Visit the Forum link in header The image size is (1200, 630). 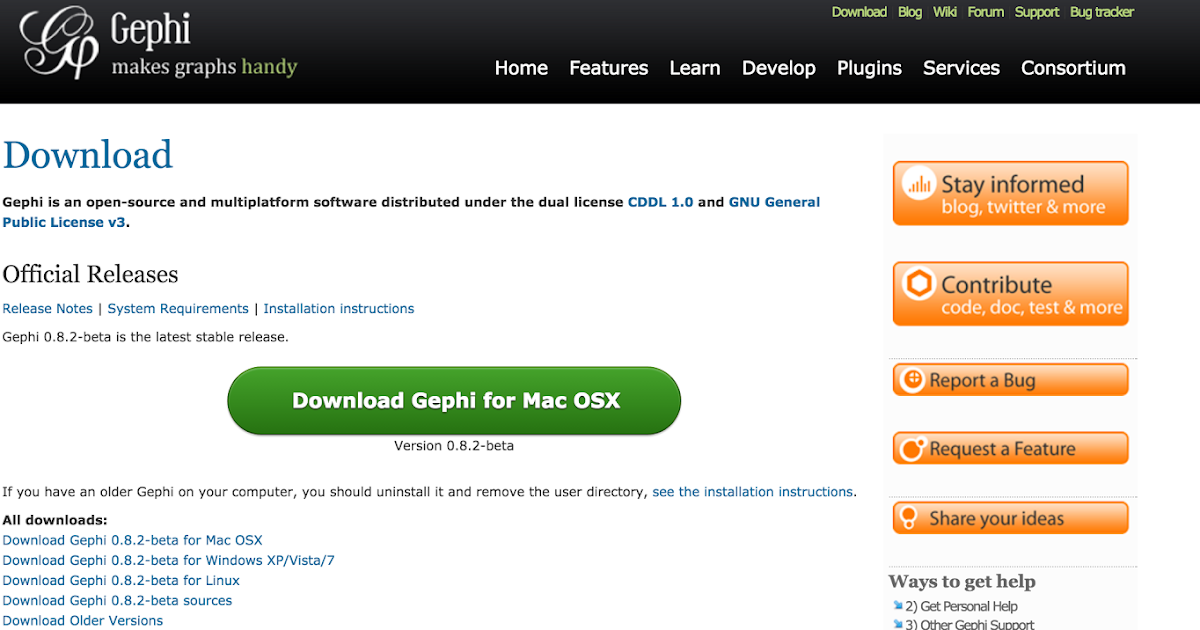tap(986, 12)
